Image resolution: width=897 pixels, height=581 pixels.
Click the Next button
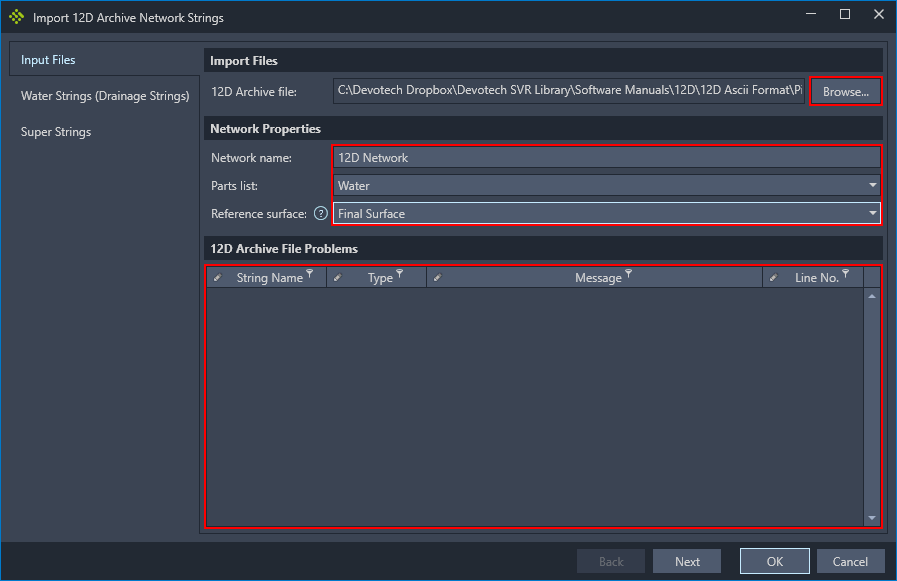687,562
